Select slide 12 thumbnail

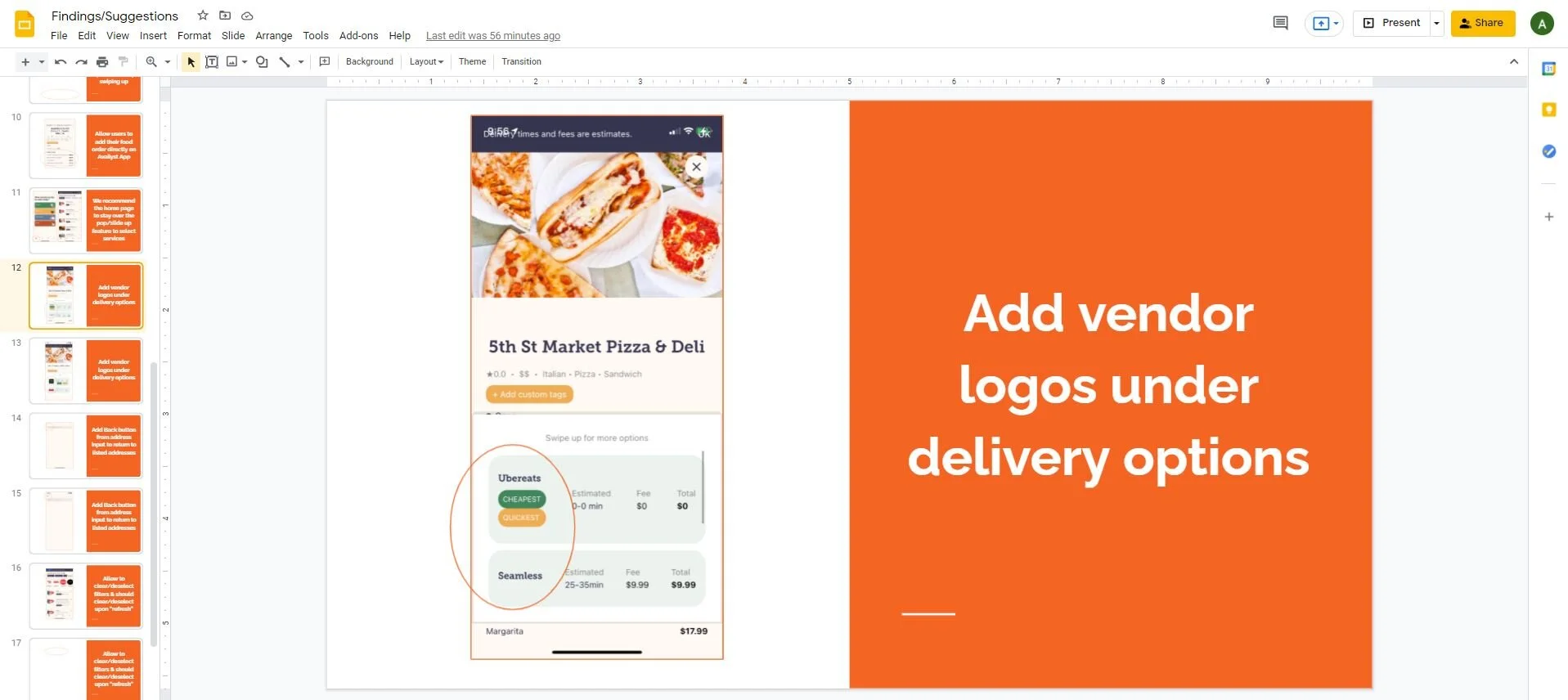click(x=86, y=296)
